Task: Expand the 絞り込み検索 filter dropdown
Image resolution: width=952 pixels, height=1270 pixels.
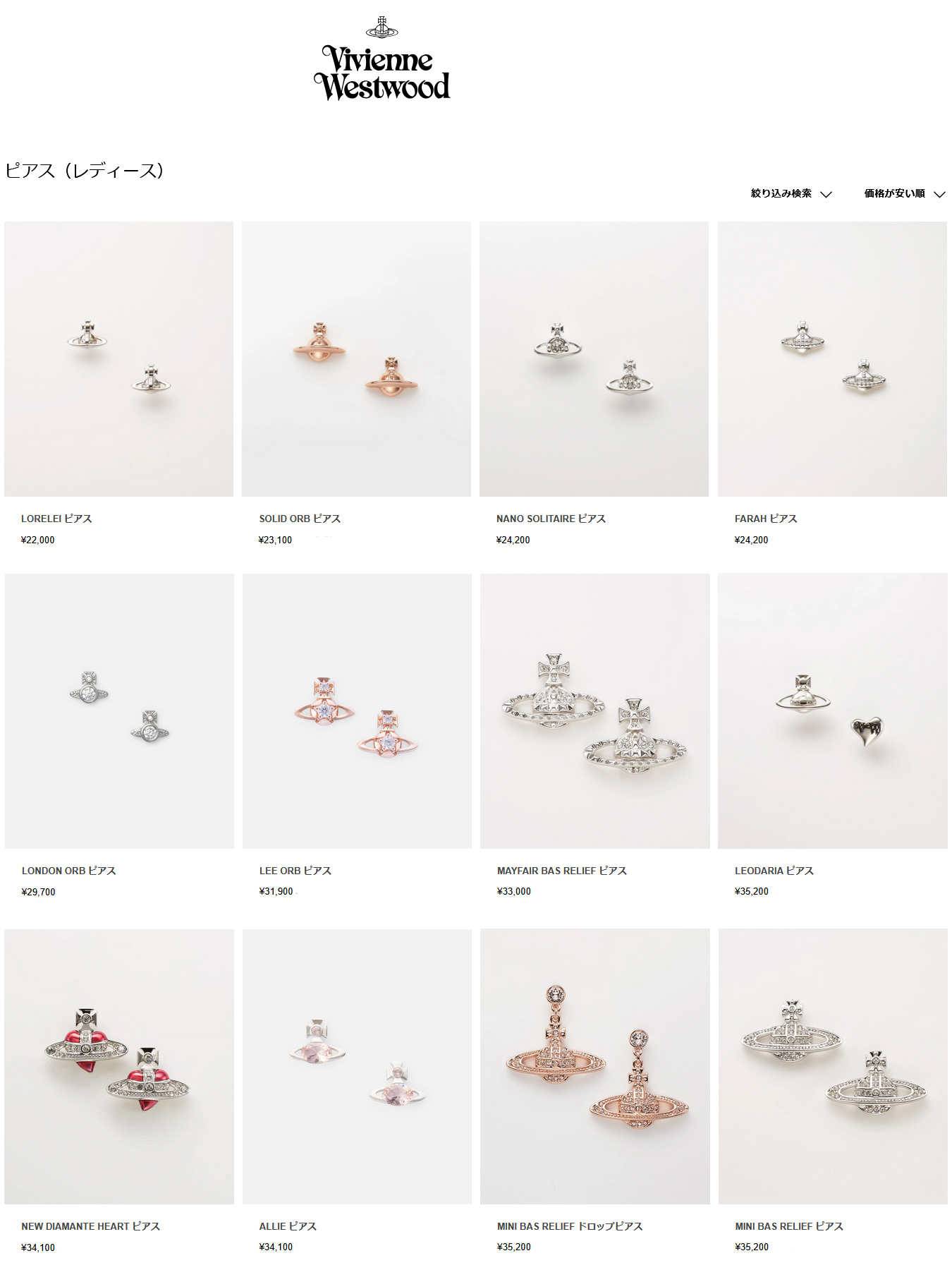Action: click(x=791, y=193)
